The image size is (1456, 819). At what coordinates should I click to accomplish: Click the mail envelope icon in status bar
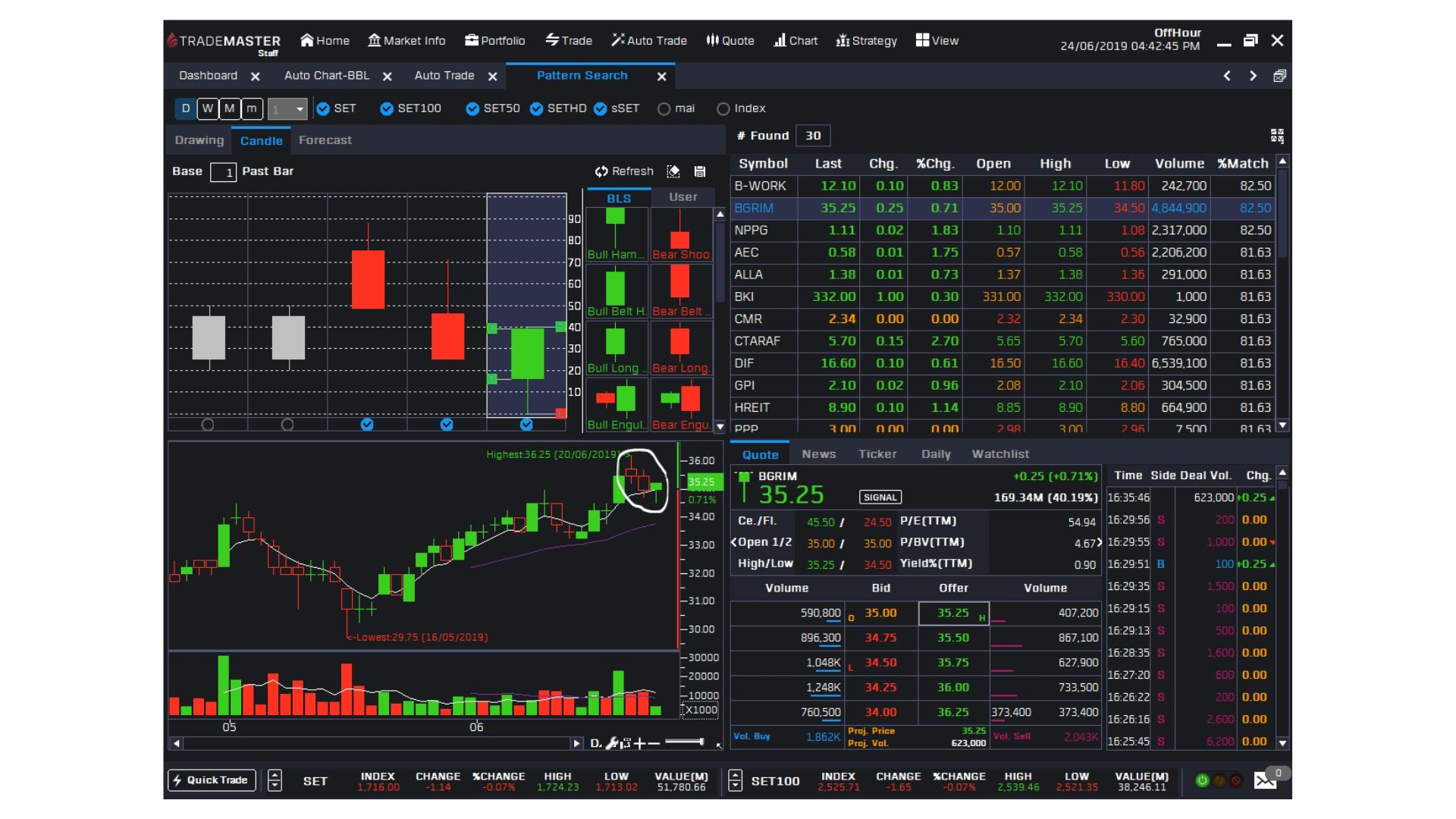pyautogui.click(x=1265, y=780)
